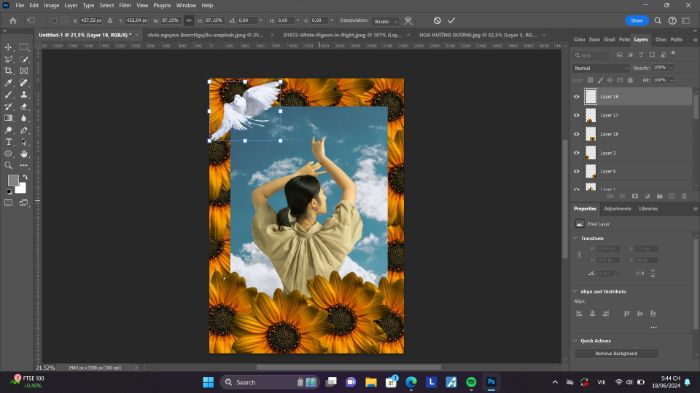Image resolution: width=700 pixels, height=393 pixels.
Task: Open the Opacity value dropdown arrow
Action: point(671,68)
